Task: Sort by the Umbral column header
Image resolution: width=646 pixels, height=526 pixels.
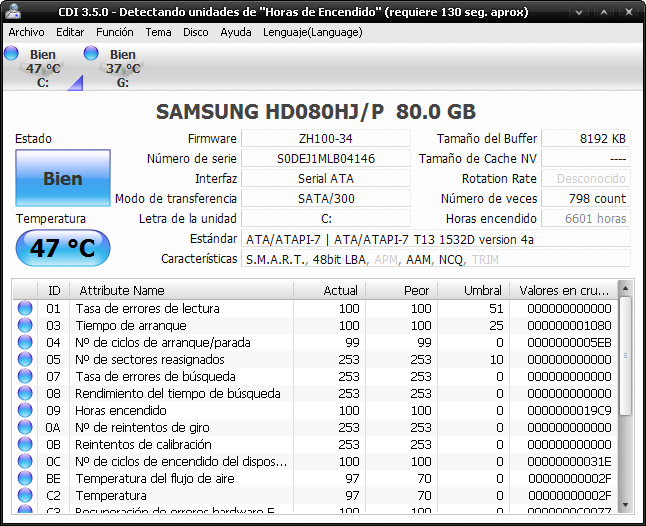Action: [x=473, y=290]
